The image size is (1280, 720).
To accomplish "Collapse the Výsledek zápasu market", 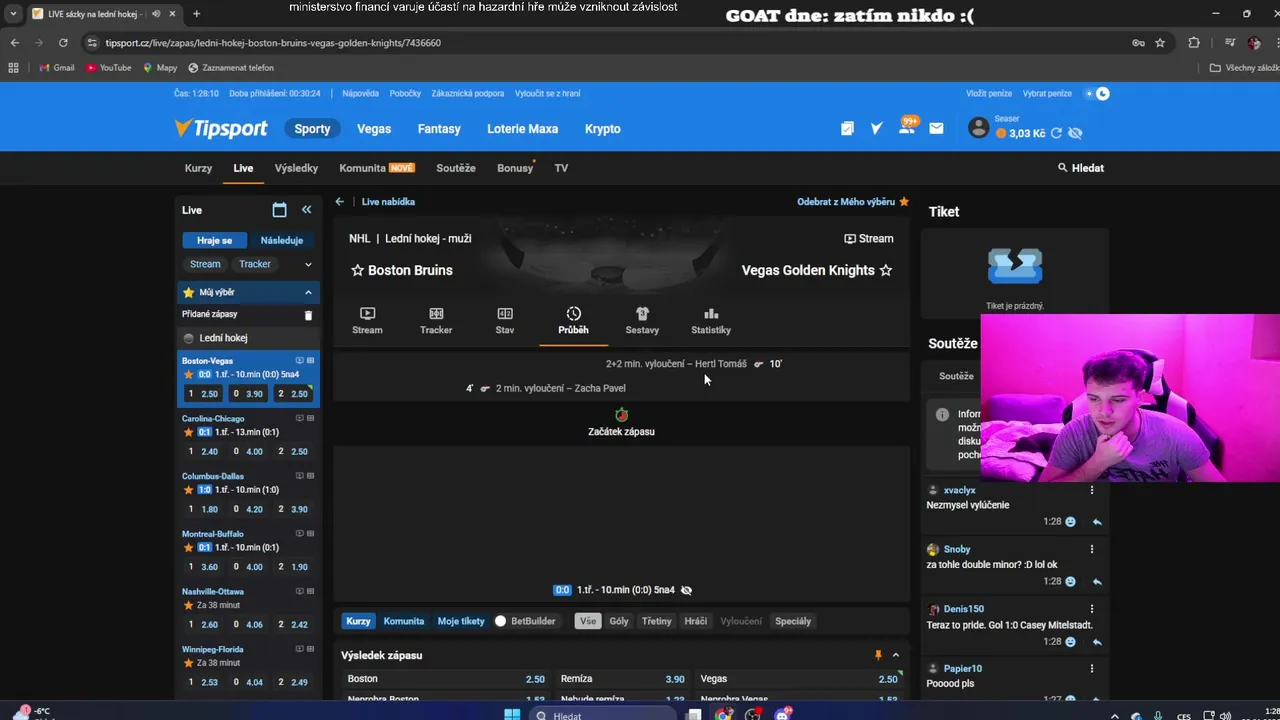I will pyautogui.click(x=896, y=655).
